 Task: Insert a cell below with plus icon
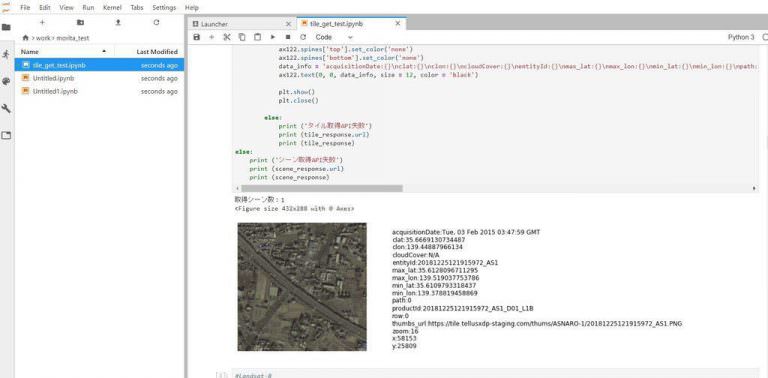pos(212,37)
